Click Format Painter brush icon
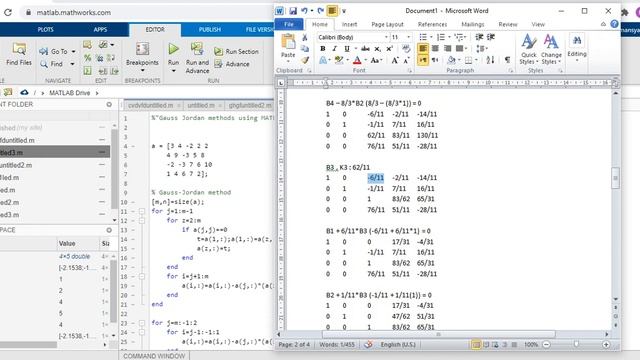 tap(305, 60)
